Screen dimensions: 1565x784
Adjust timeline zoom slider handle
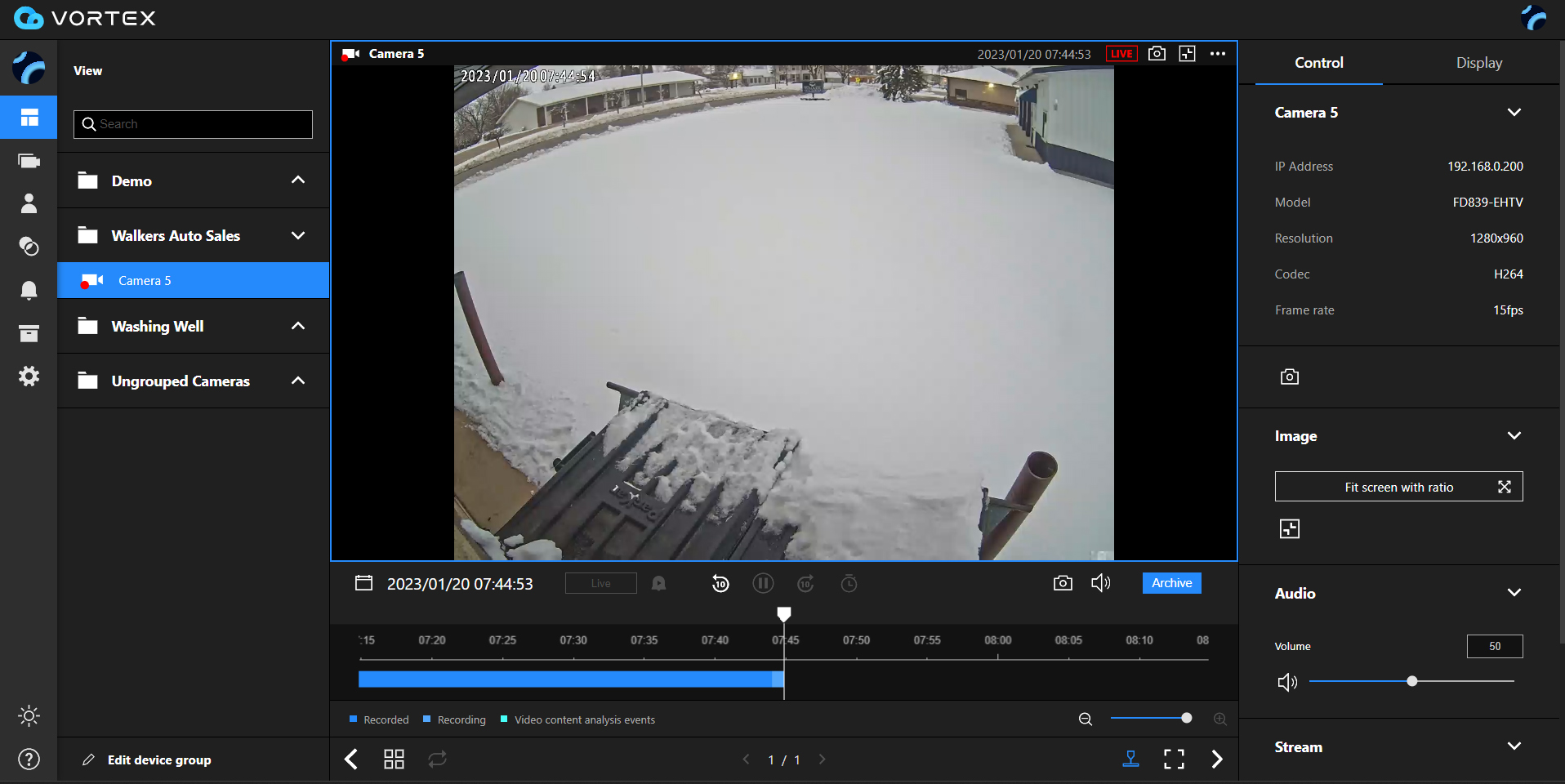[1186, 718]
